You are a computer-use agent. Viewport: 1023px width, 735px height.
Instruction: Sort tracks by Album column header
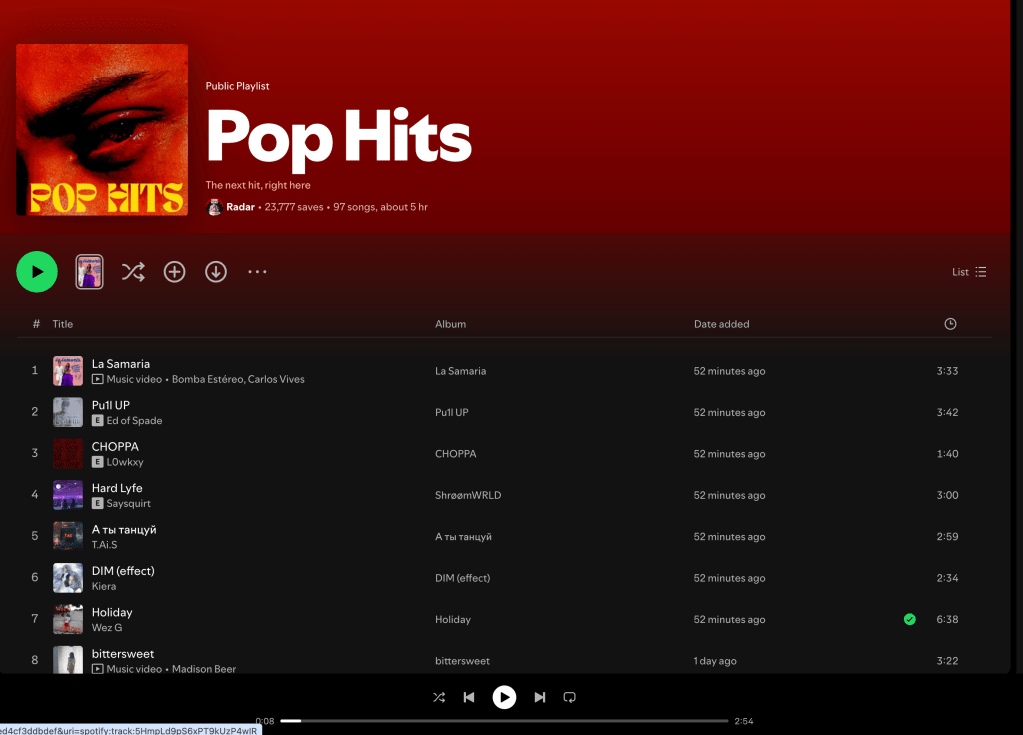tap(451, 324)
